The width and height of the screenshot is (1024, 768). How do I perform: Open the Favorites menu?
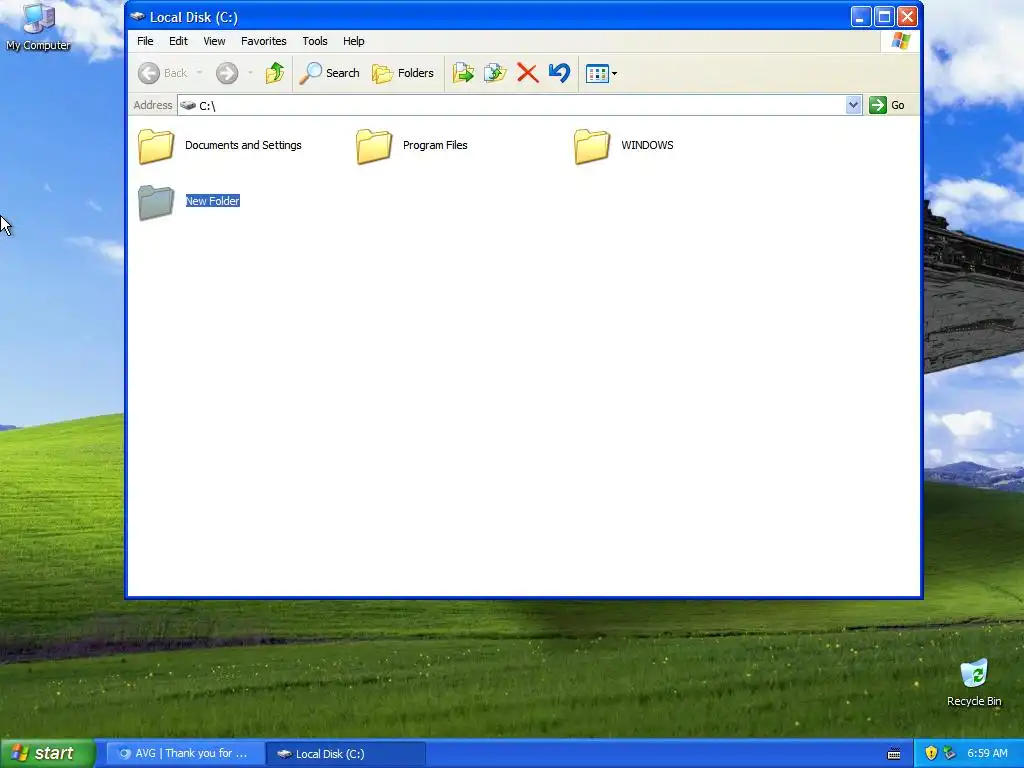pyautogui.click(x=264, y=41)
